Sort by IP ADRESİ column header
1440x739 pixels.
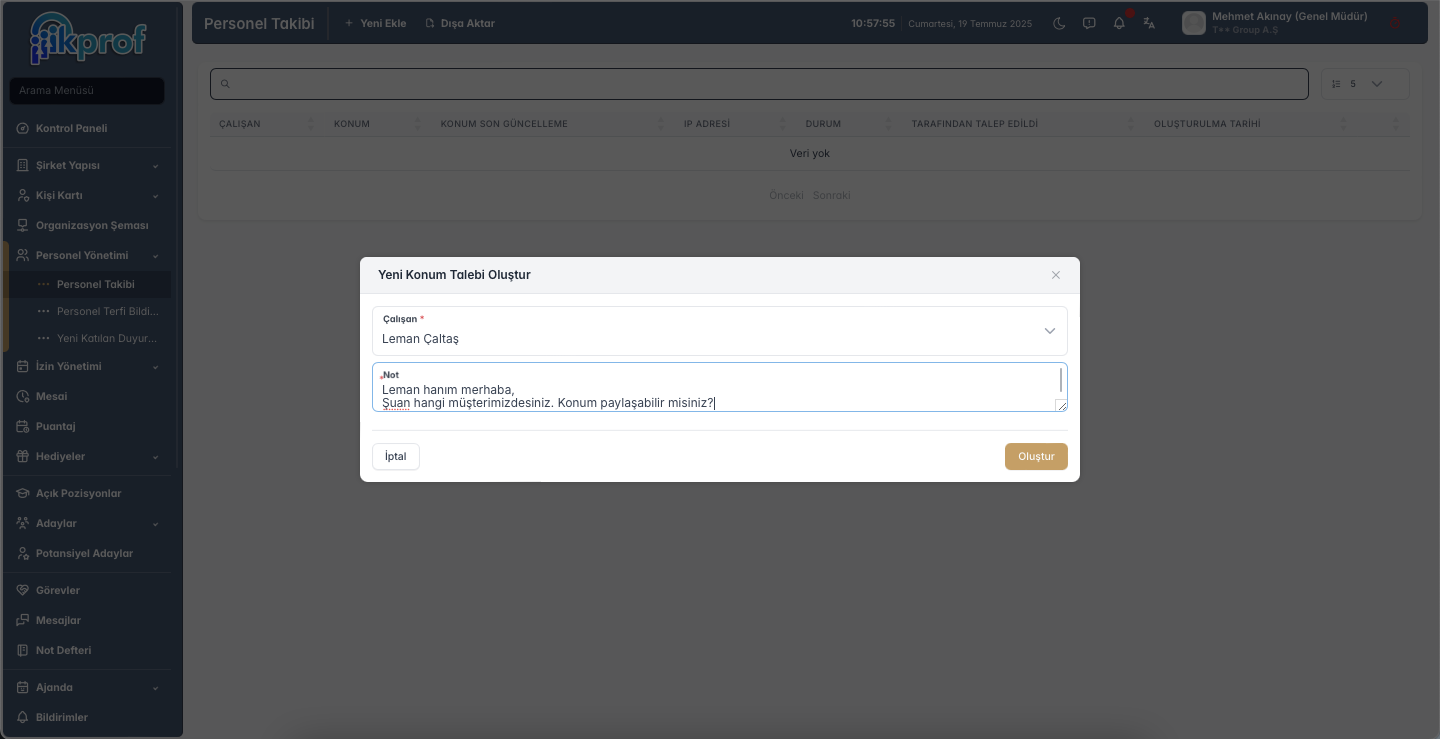707,124
